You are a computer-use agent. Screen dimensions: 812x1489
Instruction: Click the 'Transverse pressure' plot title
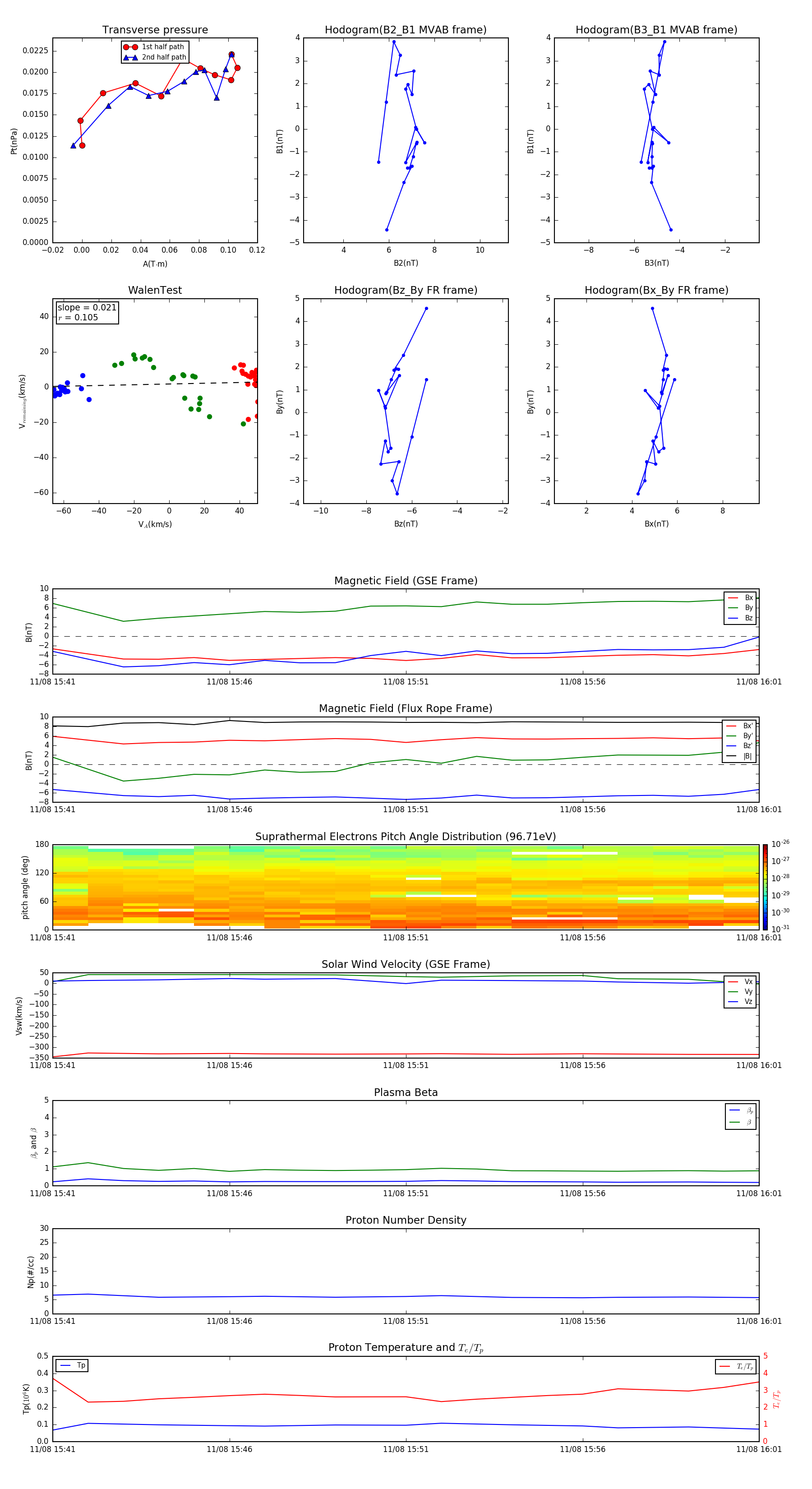tap(155, 29)
